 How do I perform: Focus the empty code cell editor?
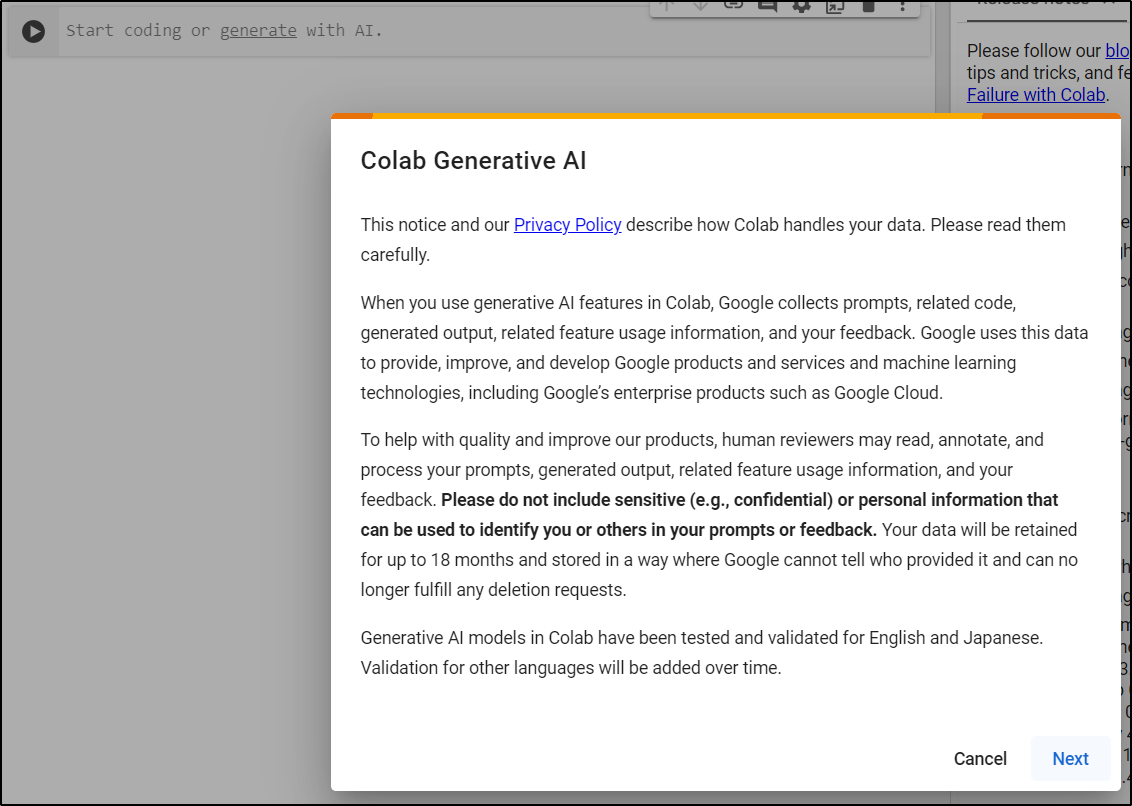pyautogui.click(x=495, y=31)
